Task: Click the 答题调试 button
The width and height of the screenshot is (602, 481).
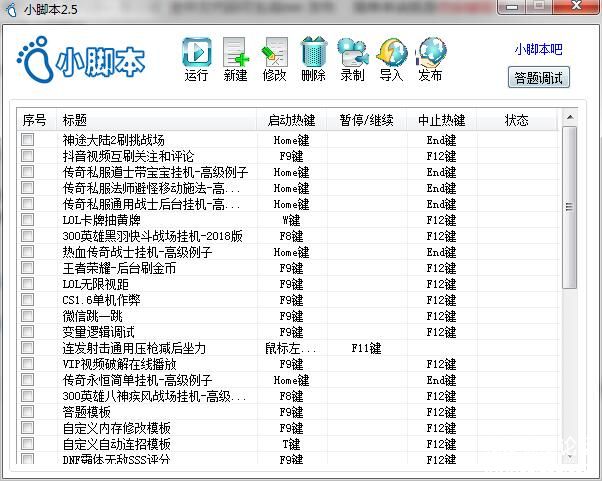Action: [539, 78]
